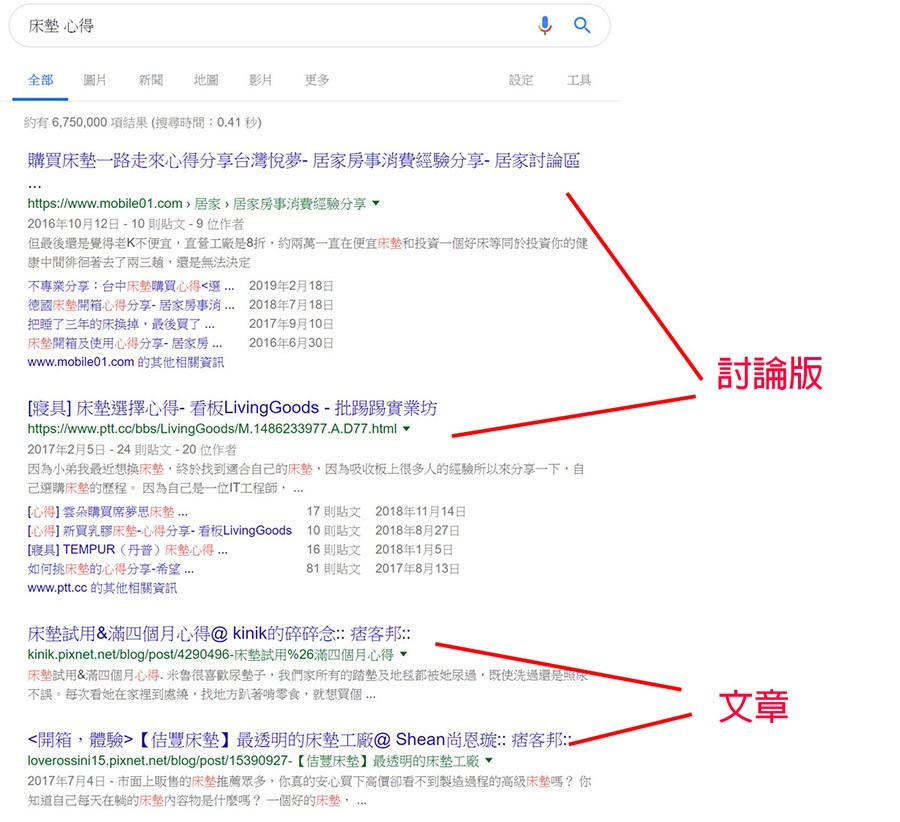
Task: Click www.ptt.cc 的其他相關資訊 link
Action: [102, 588]
